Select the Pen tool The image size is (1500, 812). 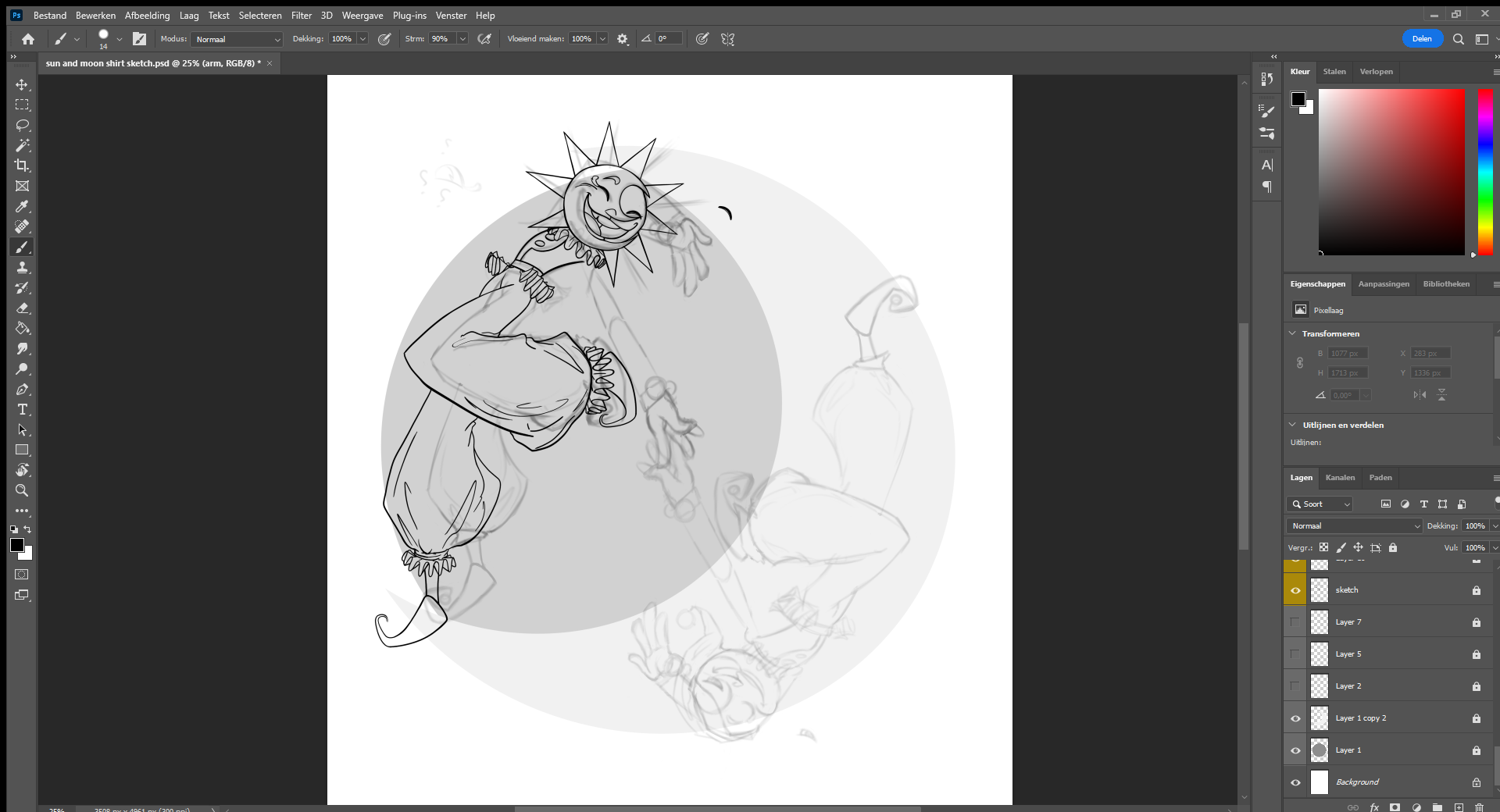click(22, 389)
